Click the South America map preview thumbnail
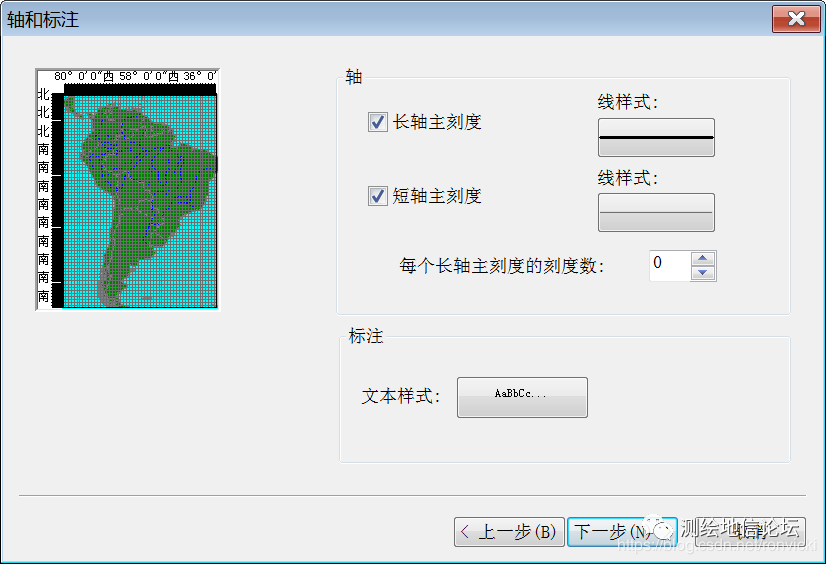Image resolution: width=826 pixels, height=564 pixels. pyautogui.click(x=127, y=190)
